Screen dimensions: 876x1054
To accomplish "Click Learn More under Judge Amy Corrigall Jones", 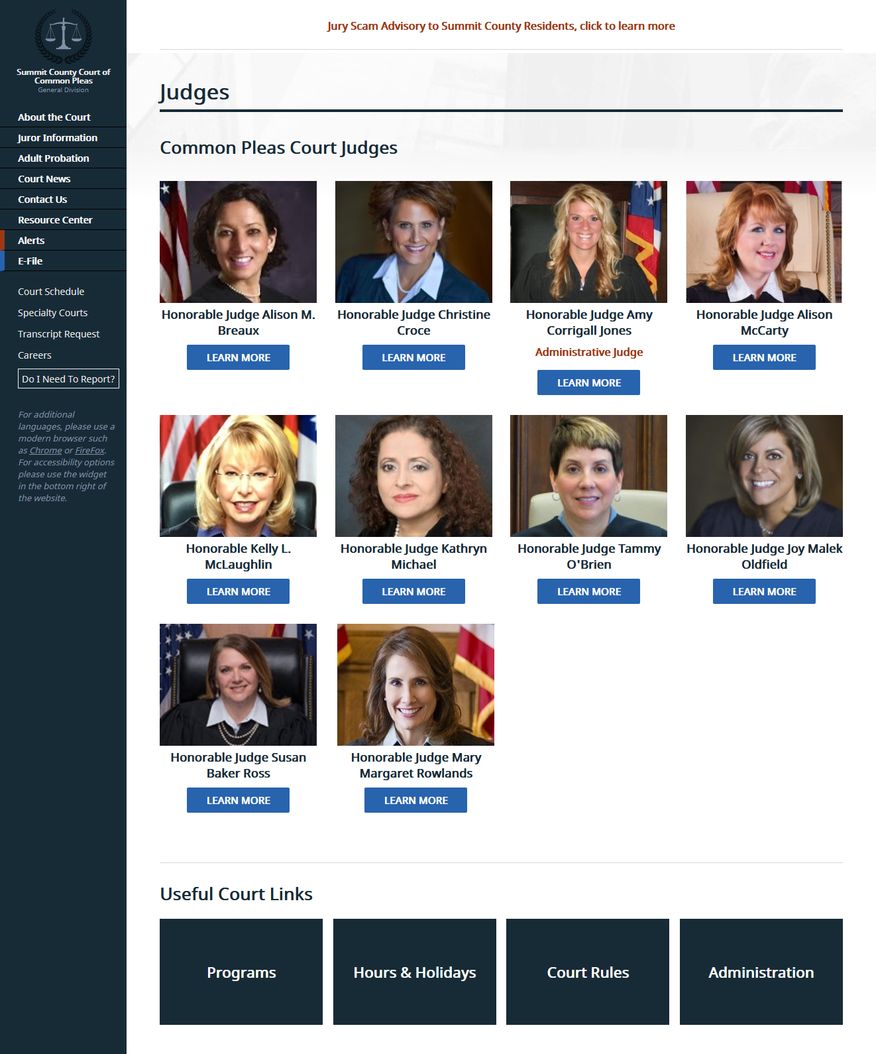I will tap(588, 382).
